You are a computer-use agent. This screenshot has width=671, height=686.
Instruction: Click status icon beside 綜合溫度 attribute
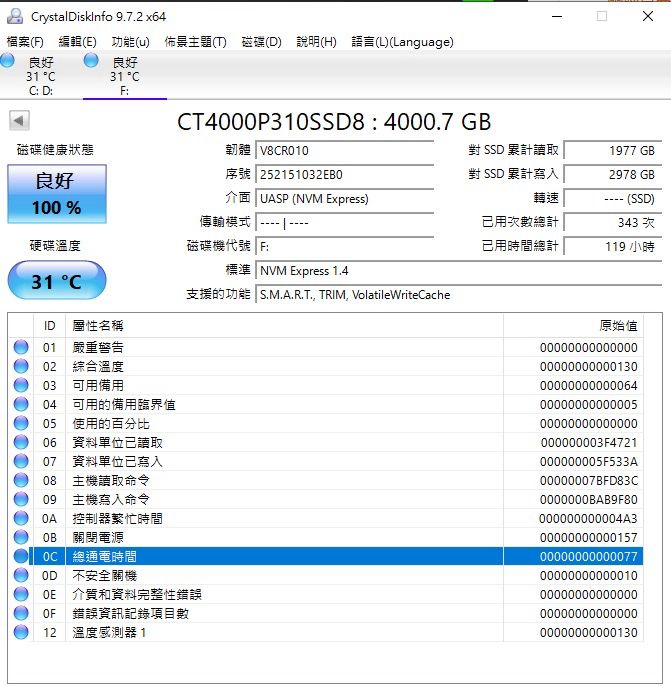coord(21,366)
